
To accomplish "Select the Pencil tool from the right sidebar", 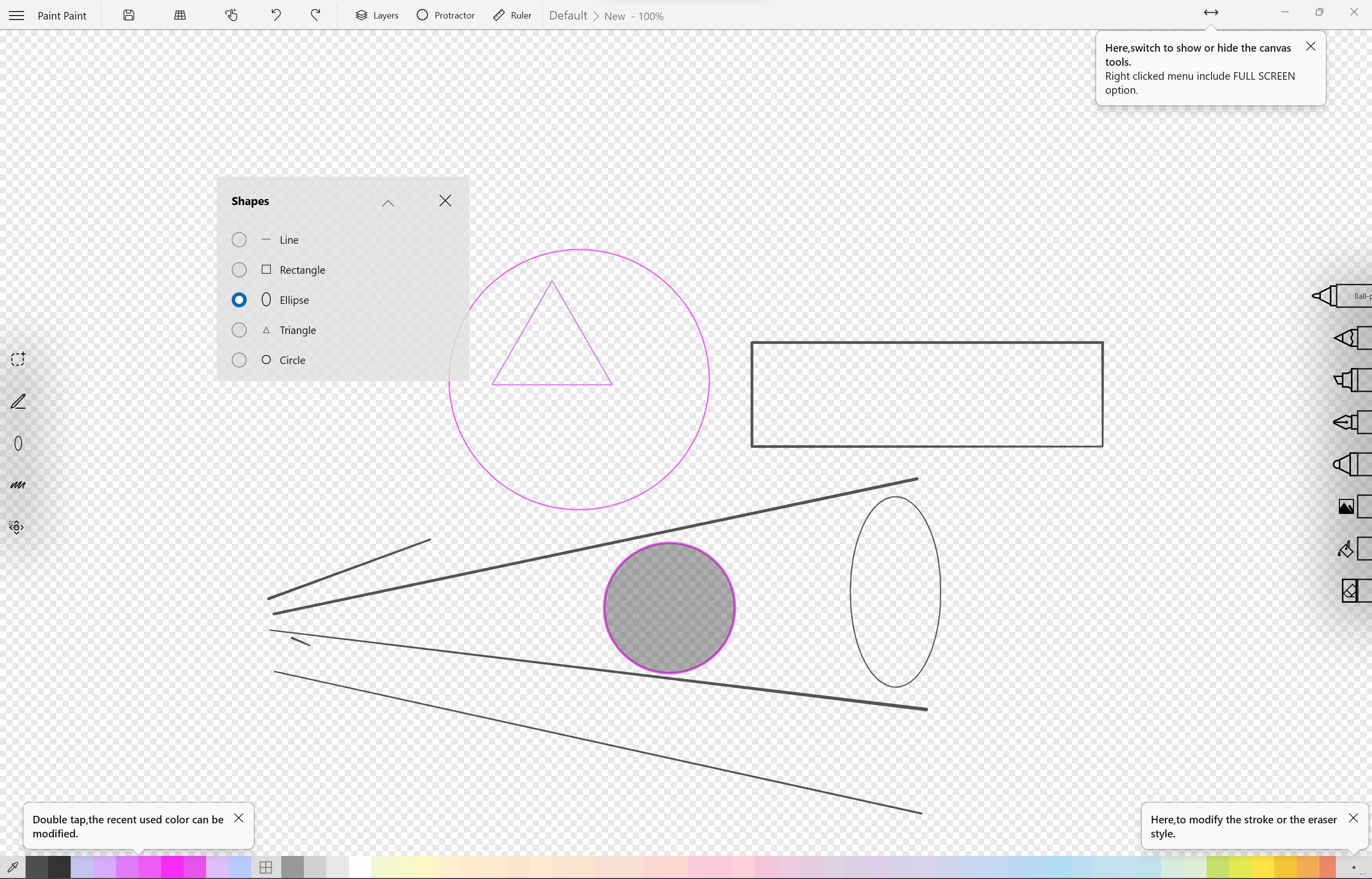I will pyautogui.click(x=1347, y=338).
